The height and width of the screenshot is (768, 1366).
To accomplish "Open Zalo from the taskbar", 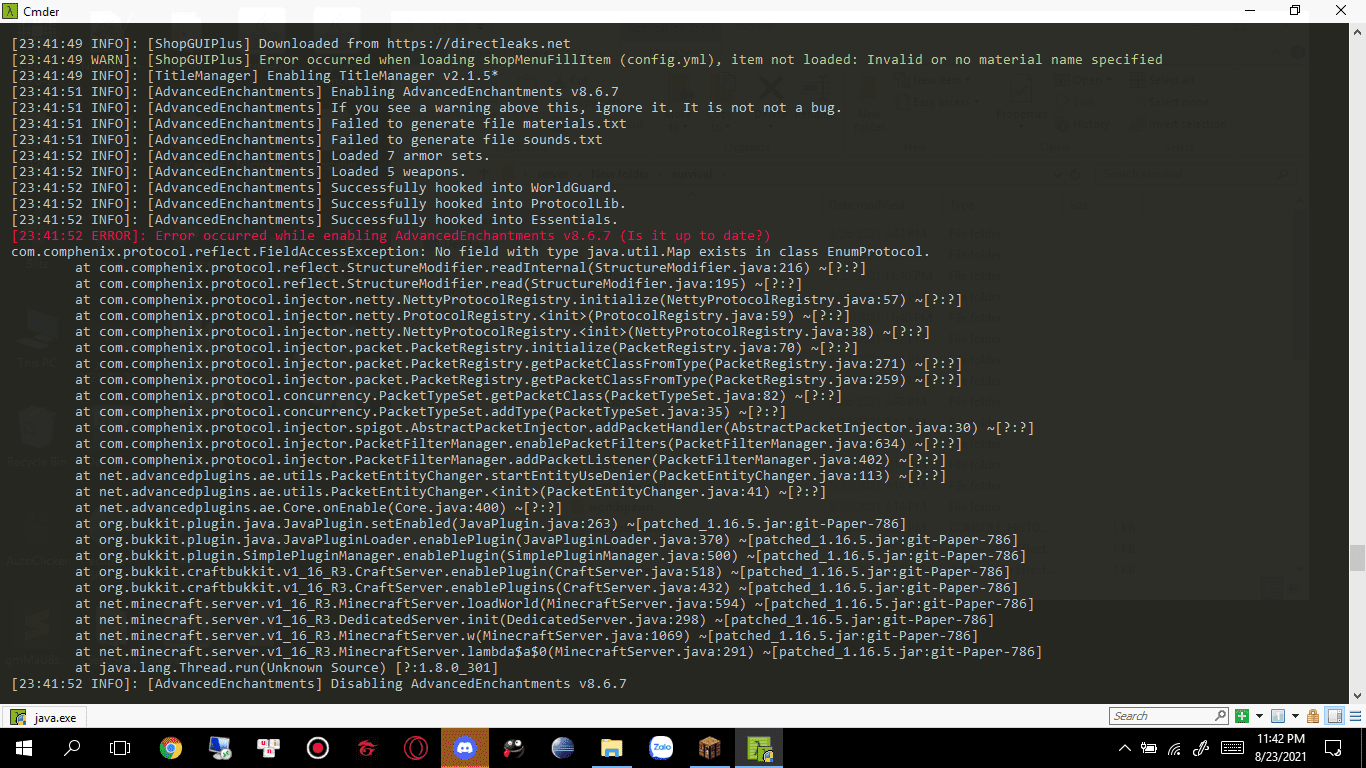I will pyautogui.click(x=661, y=747).
